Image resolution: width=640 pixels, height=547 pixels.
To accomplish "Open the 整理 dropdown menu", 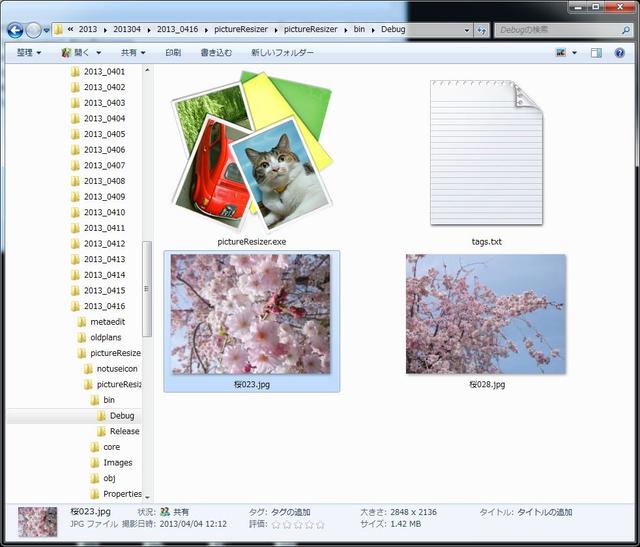I will pyautogui.click(x=29, y=52).
